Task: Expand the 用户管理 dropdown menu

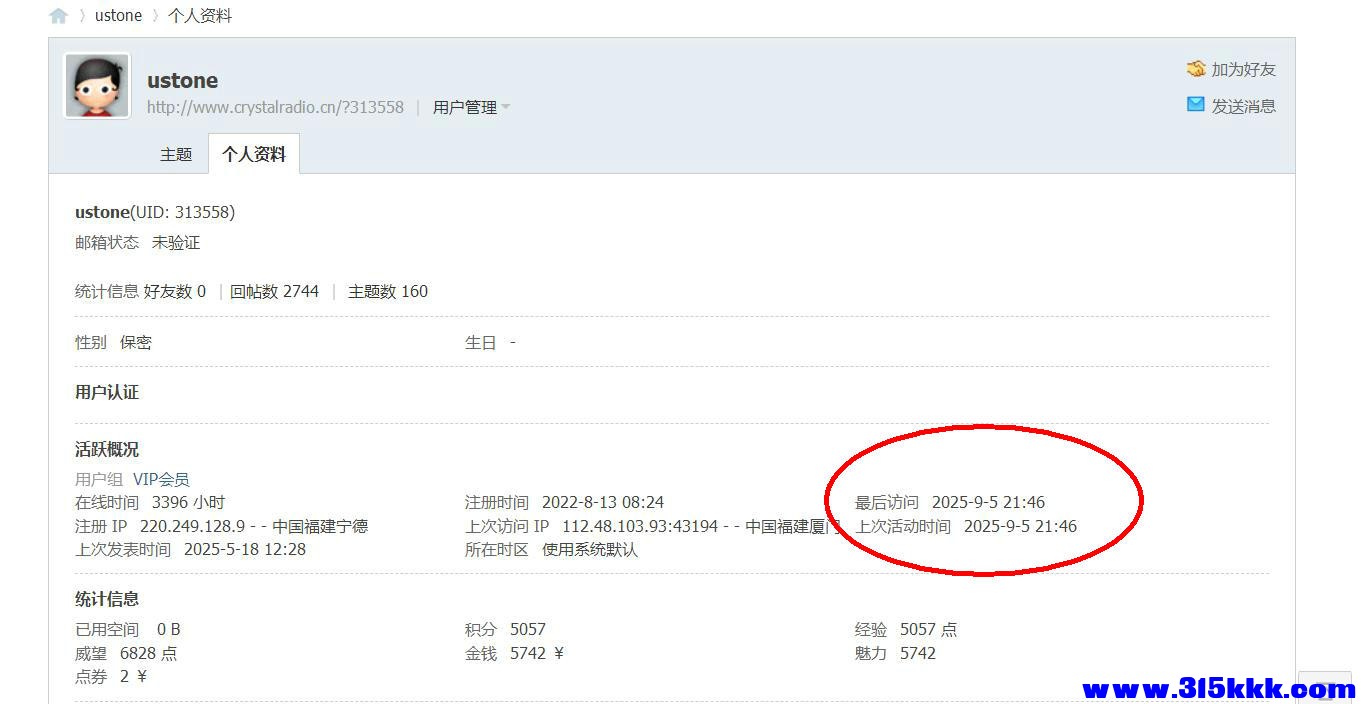Action: point(471,107)
